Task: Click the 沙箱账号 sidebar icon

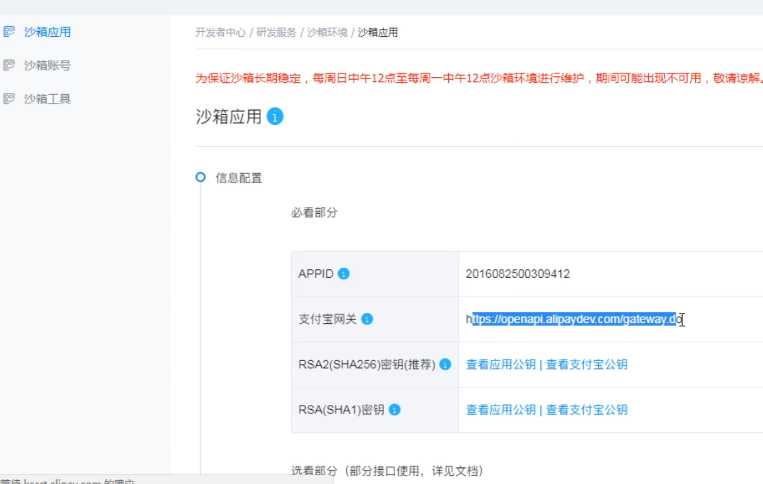Action: coord(9,65)
